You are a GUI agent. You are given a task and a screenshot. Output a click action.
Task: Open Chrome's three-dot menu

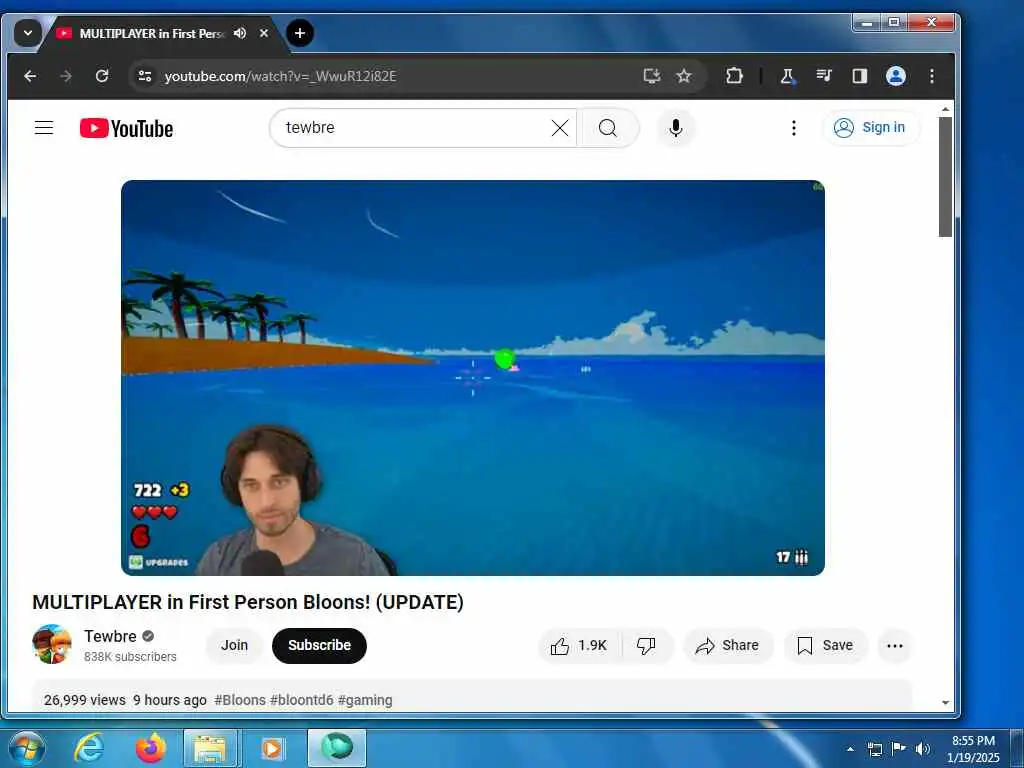point(932,76)
